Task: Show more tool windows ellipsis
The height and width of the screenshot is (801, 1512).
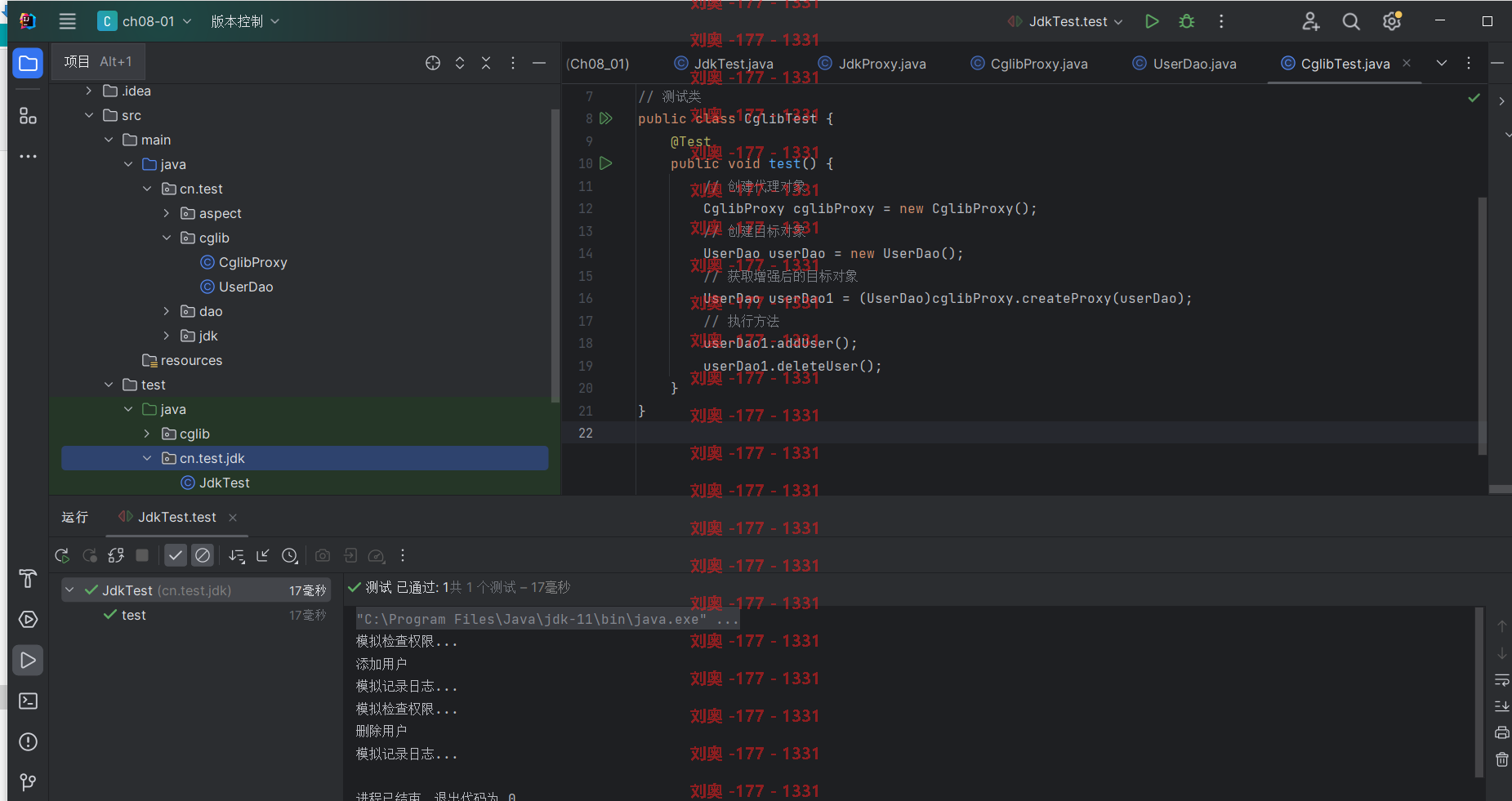Action: [x=28, y=156]
